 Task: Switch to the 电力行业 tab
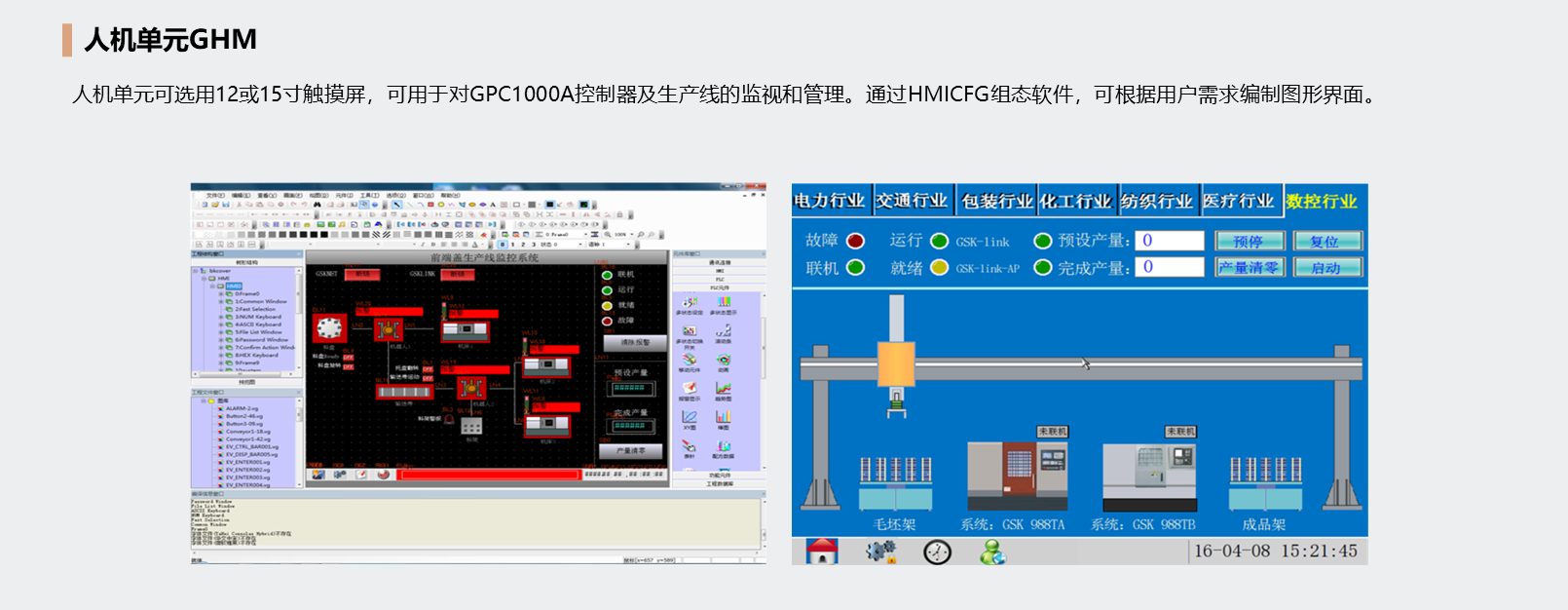coord(830,201)
